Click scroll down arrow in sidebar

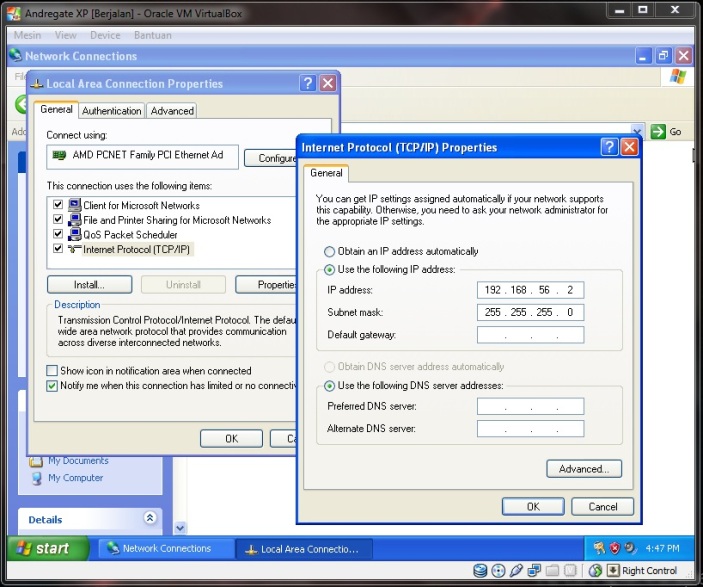coord(180,528)
